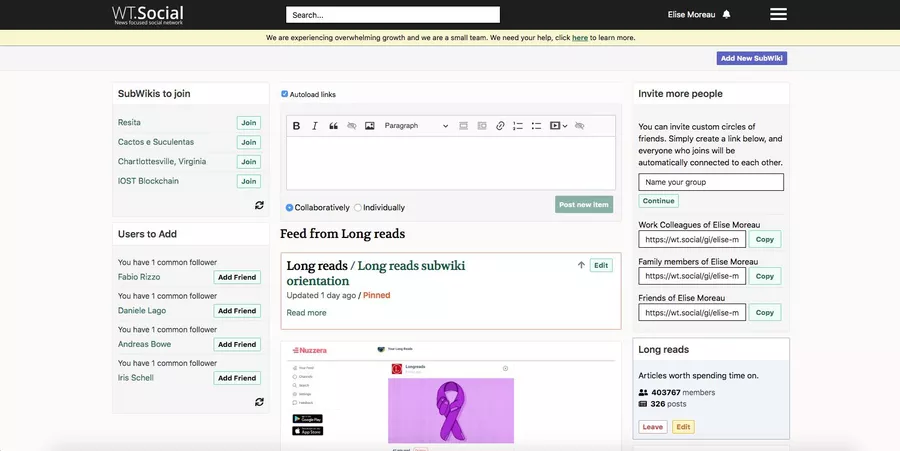Open notifications bell icon
Image resolution: width=900 pixels, height=451 pixels.
[727, 14]
